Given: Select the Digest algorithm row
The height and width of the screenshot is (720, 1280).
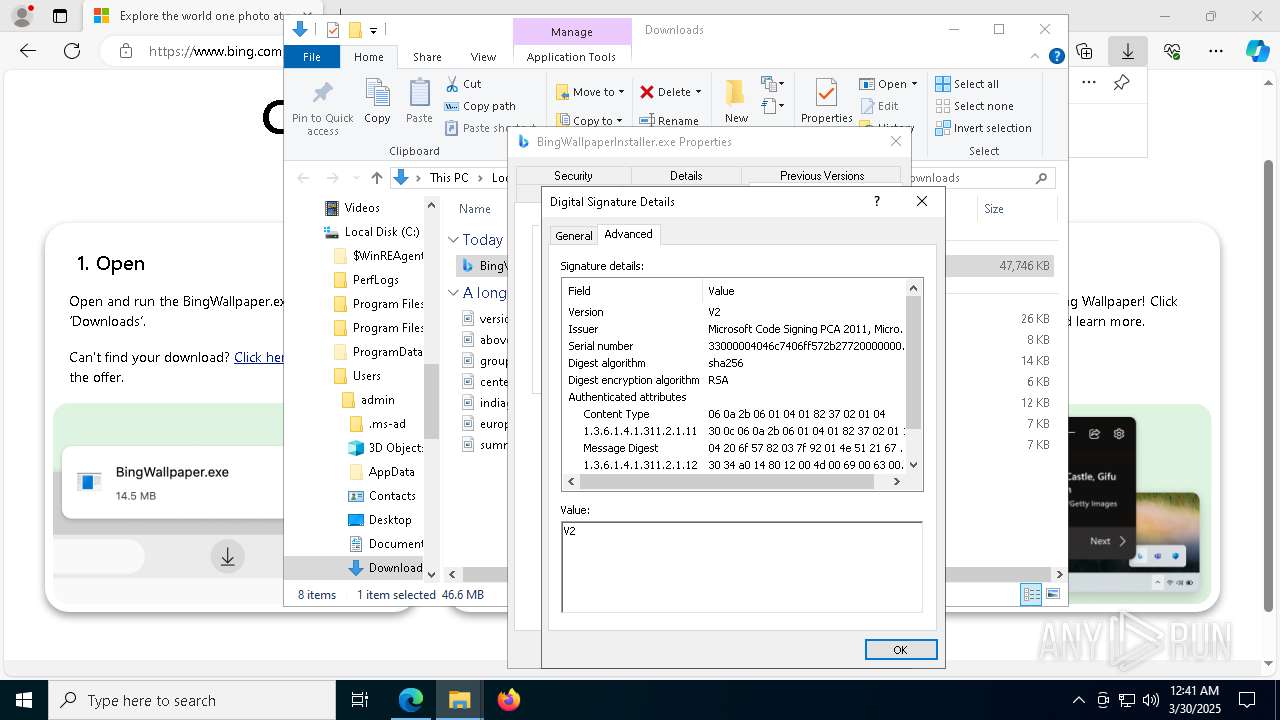Looking at the screenshot, I should (x=734, y=363).
